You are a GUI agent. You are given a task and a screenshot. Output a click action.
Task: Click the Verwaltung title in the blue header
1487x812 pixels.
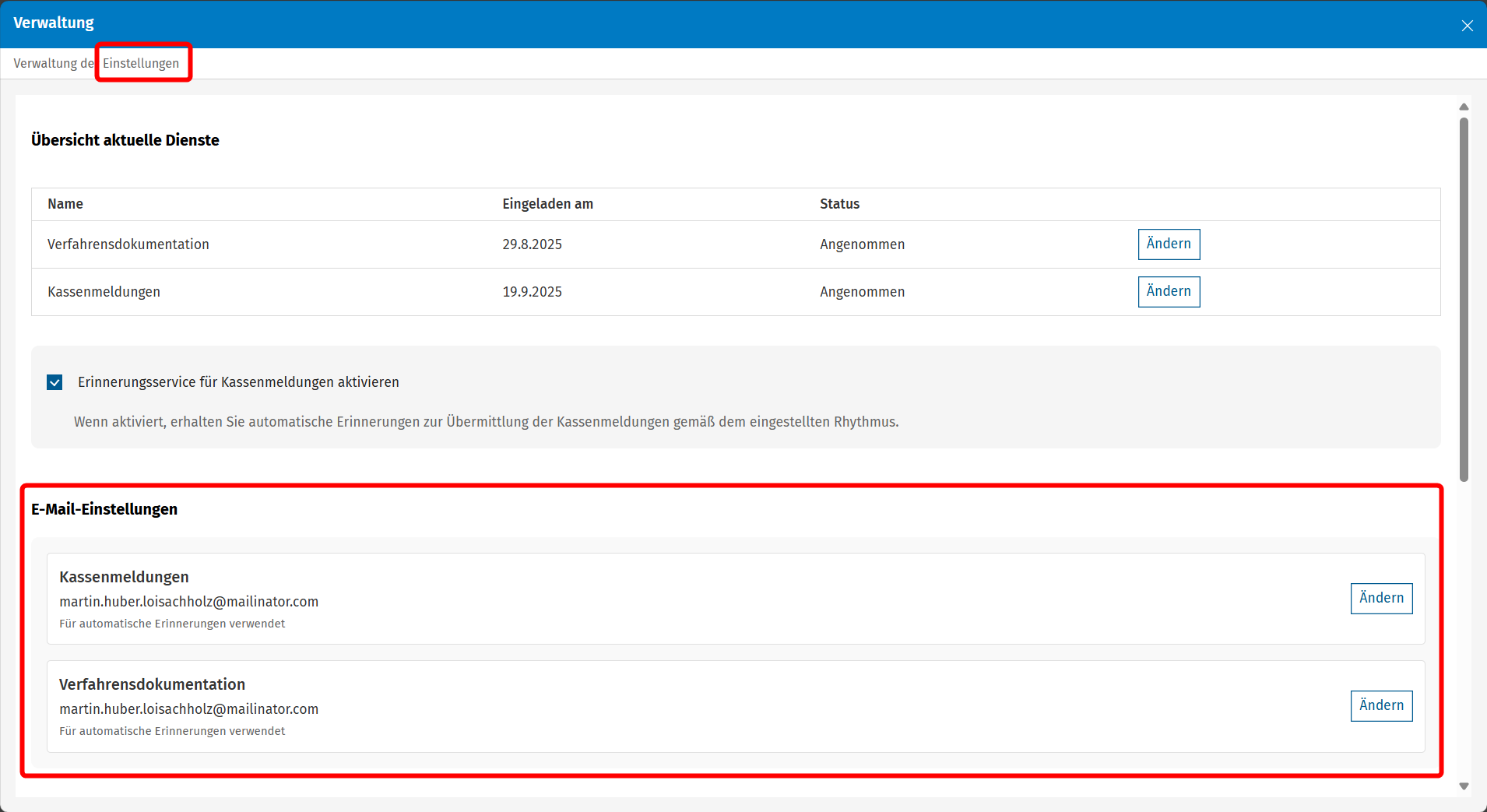(x=54, y=23)
